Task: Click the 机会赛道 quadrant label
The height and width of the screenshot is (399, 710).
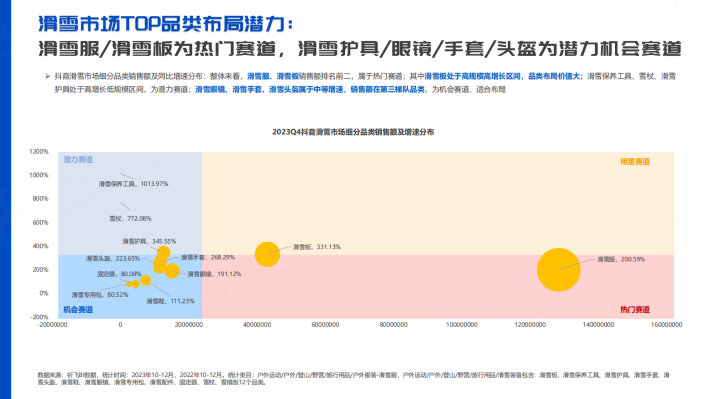Action: (x=78, y=310)
